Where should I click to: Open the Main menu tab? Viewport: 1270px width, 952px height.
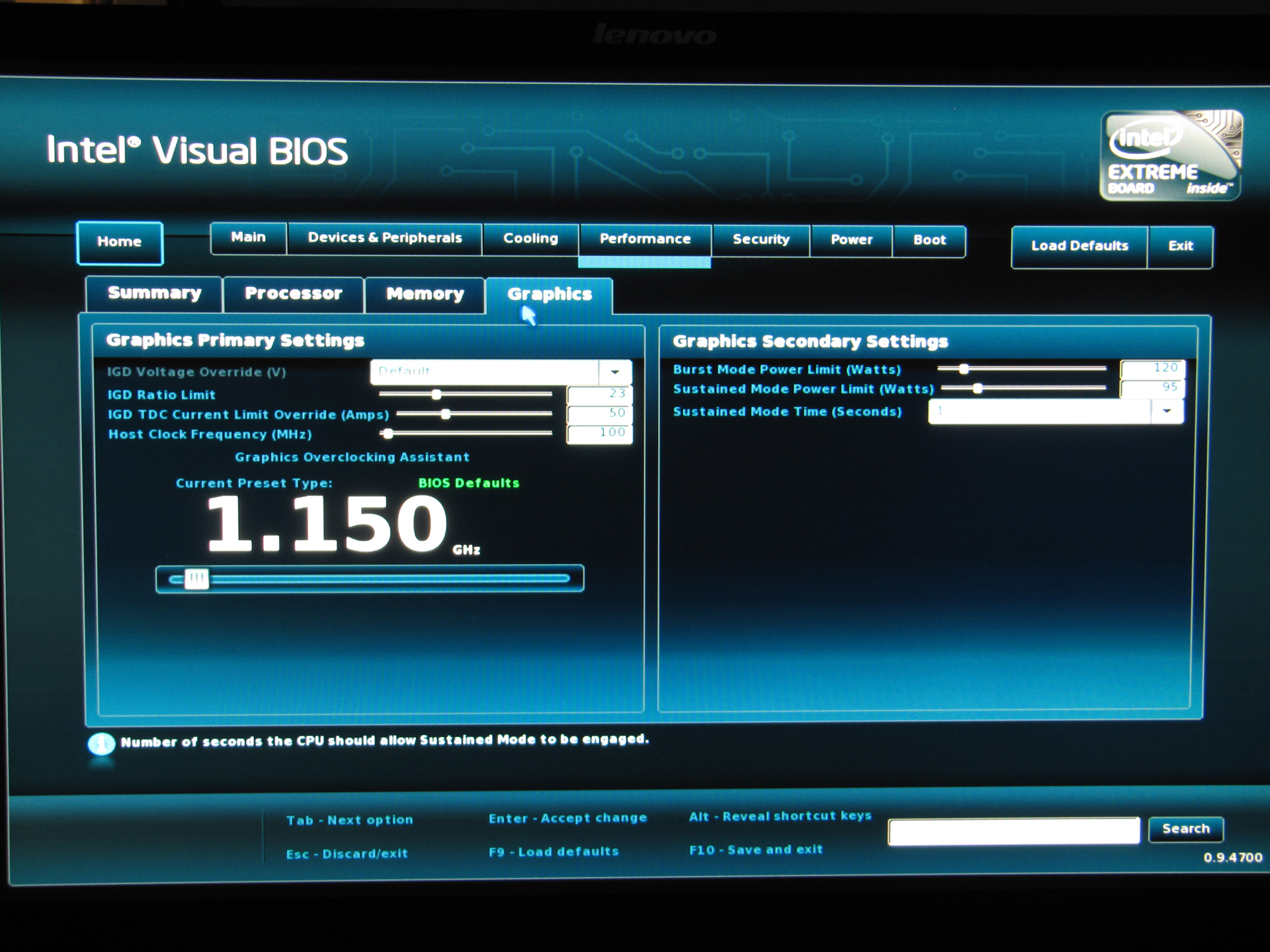249,238
